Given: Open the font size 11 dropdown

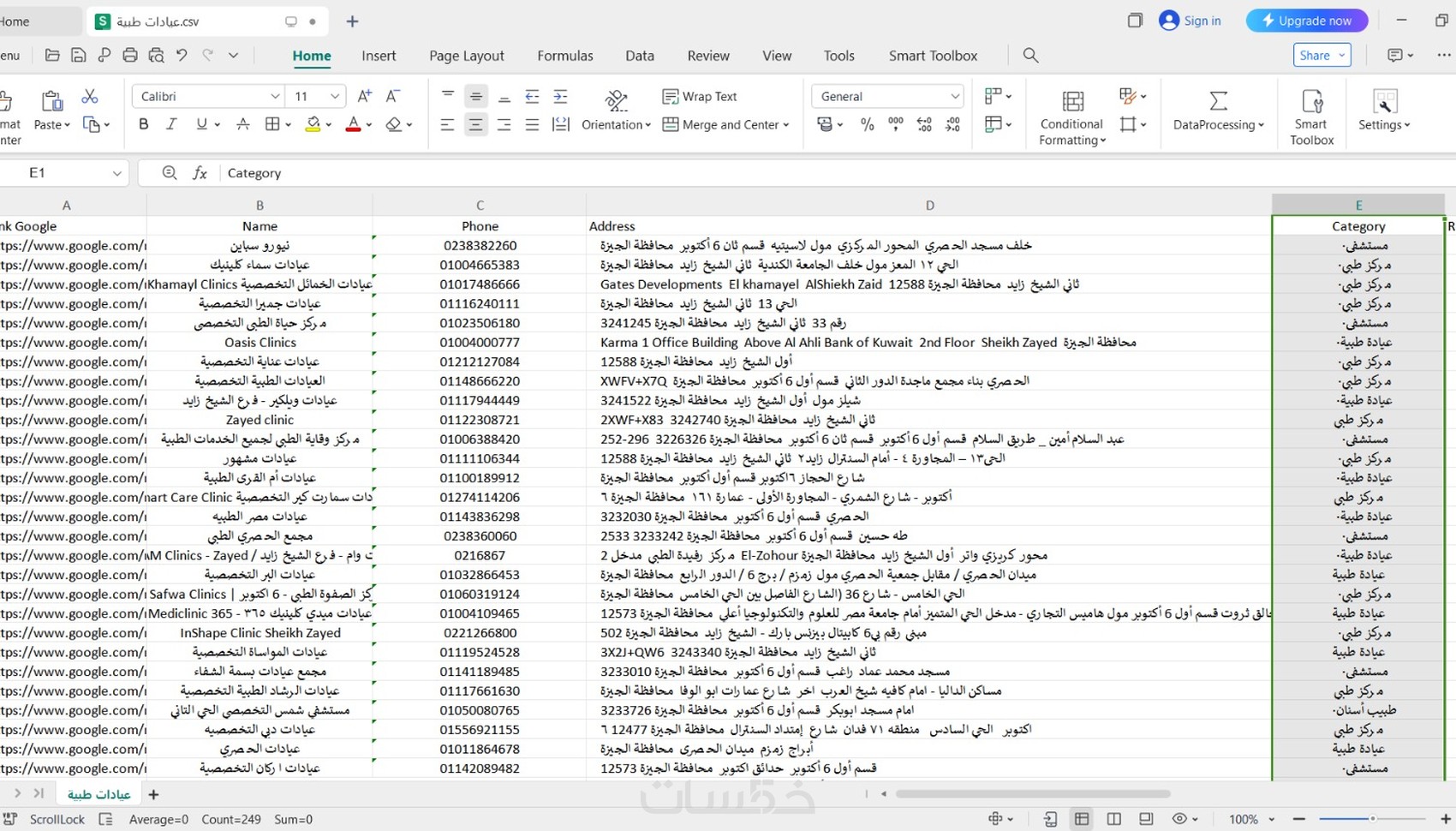Looking at the screenshot, I should (x=335, y=97).
